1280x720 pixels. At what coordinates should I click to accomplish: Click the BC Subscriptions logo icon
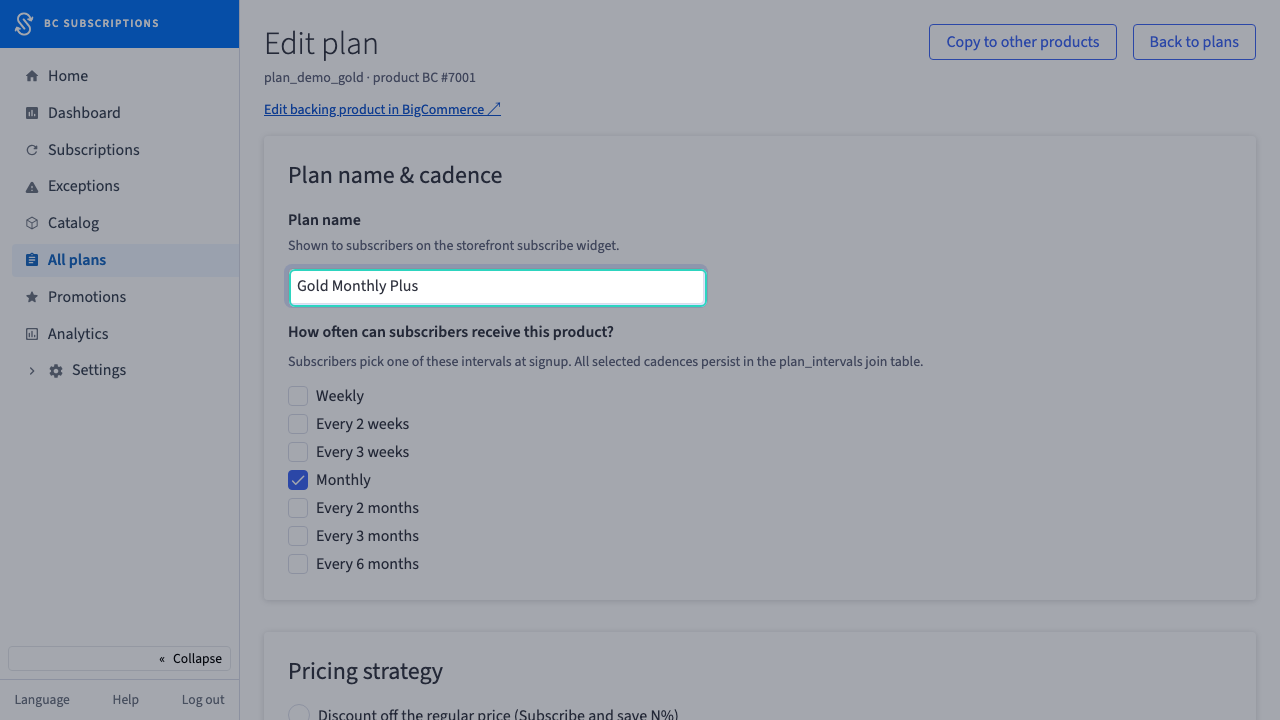coord(24,23)
